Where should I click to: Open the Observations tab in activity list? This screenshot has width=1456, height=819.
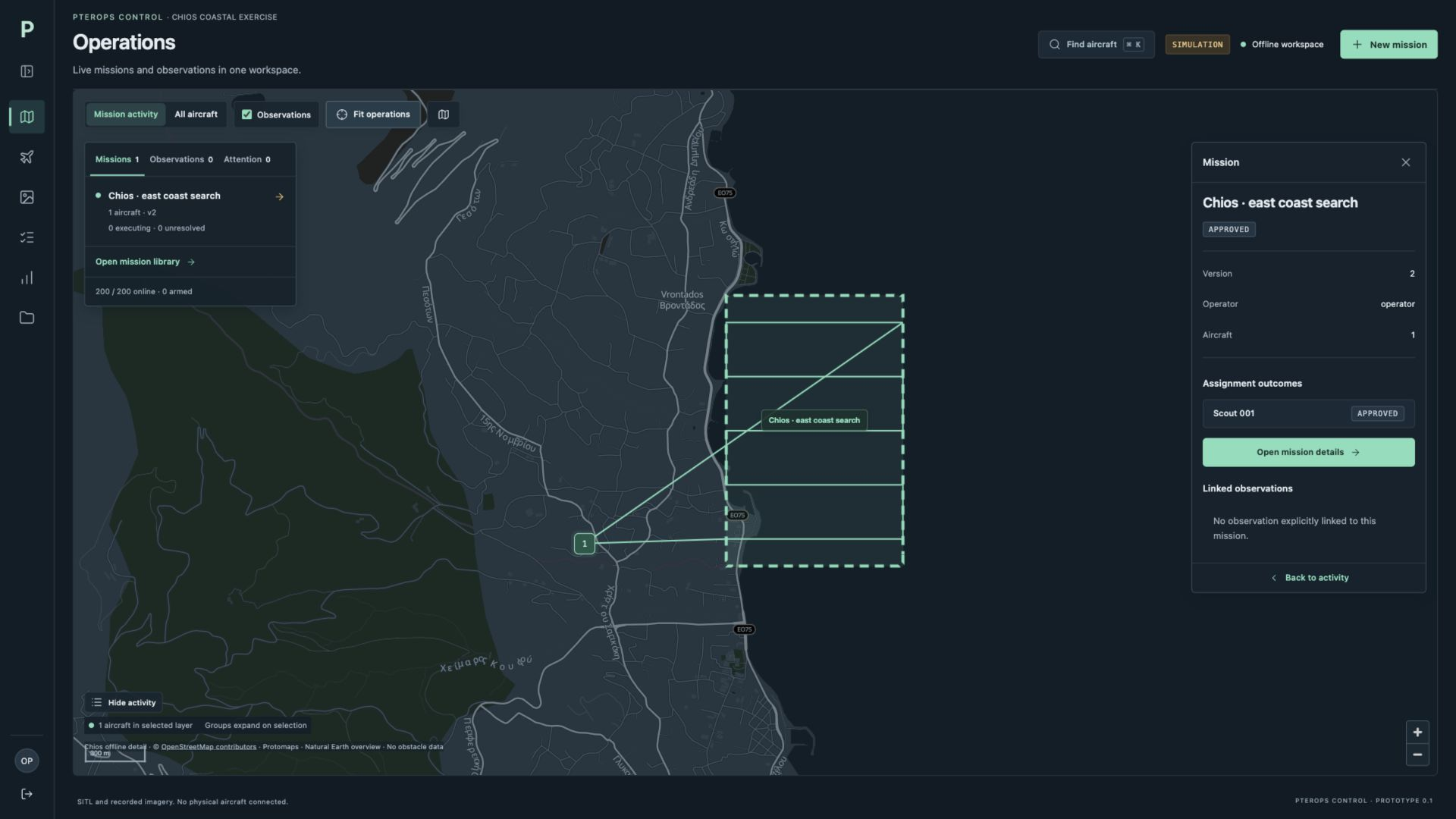tap(181, 159)
